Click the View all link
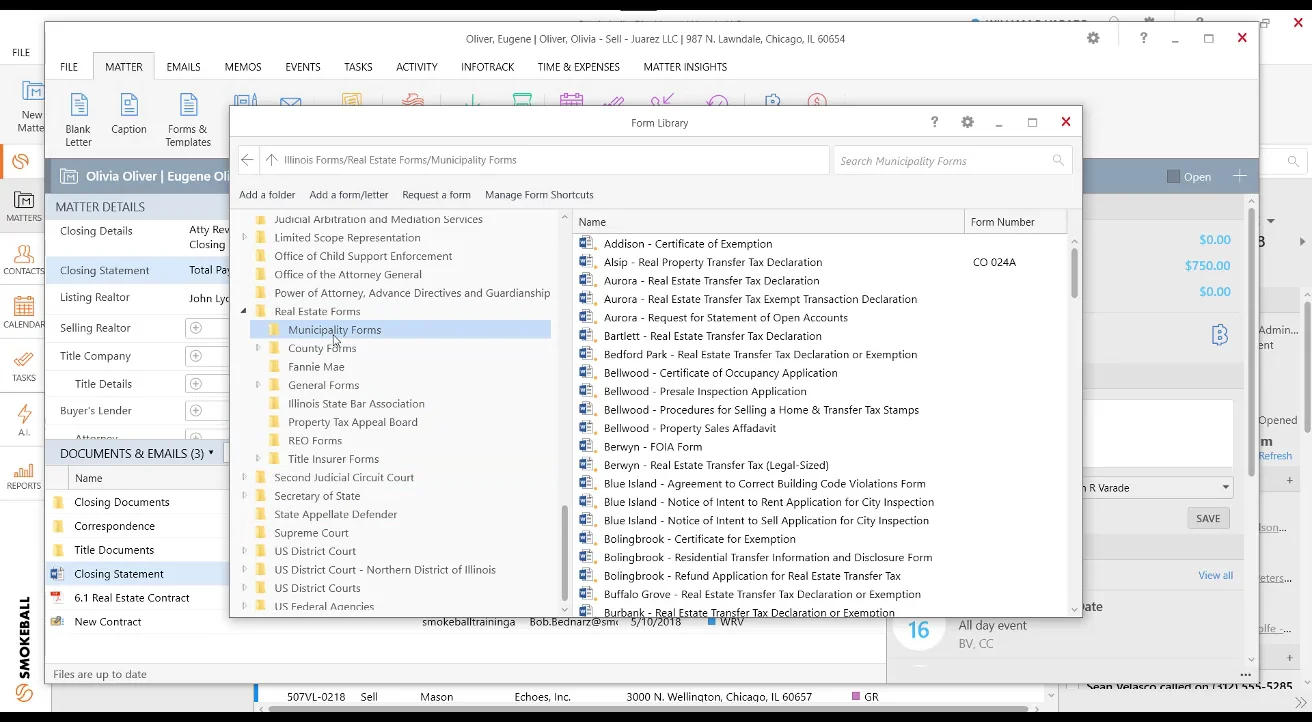 (x=1215, y=575)
